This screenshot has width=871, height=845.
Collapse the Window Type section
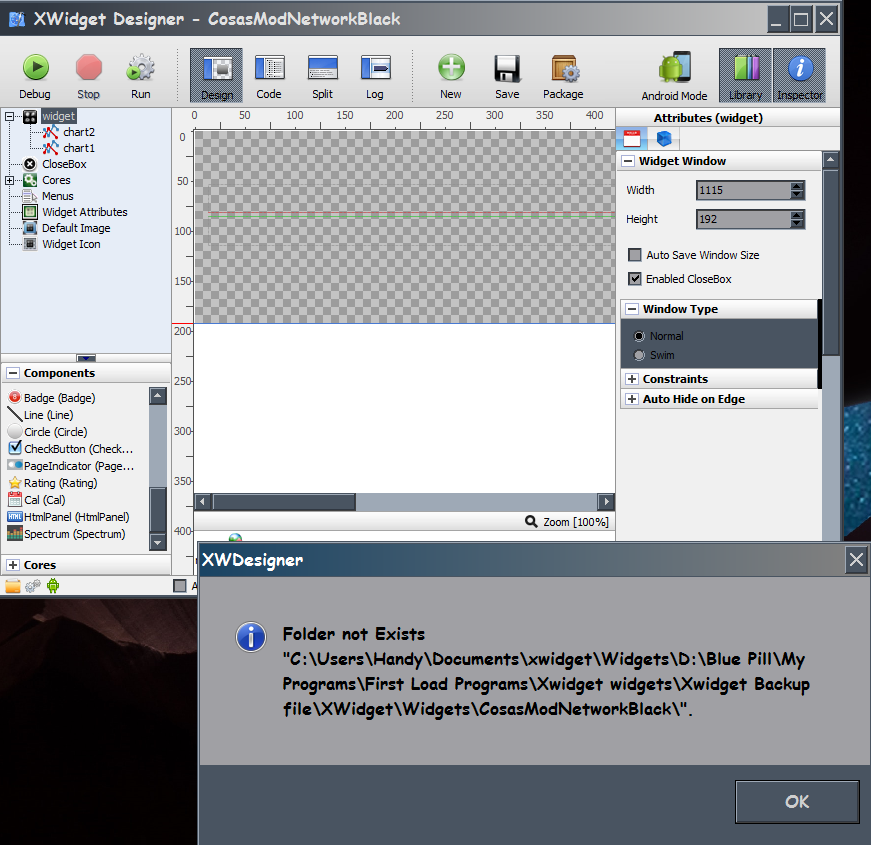tap(632, 309)
